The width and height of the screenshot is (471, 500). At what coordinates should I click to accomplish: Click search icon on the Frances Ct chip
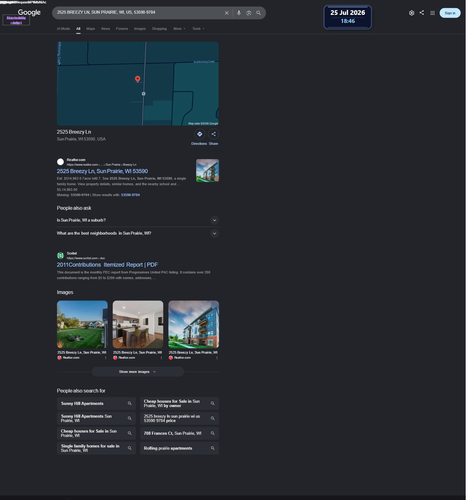tap(213, 433)
